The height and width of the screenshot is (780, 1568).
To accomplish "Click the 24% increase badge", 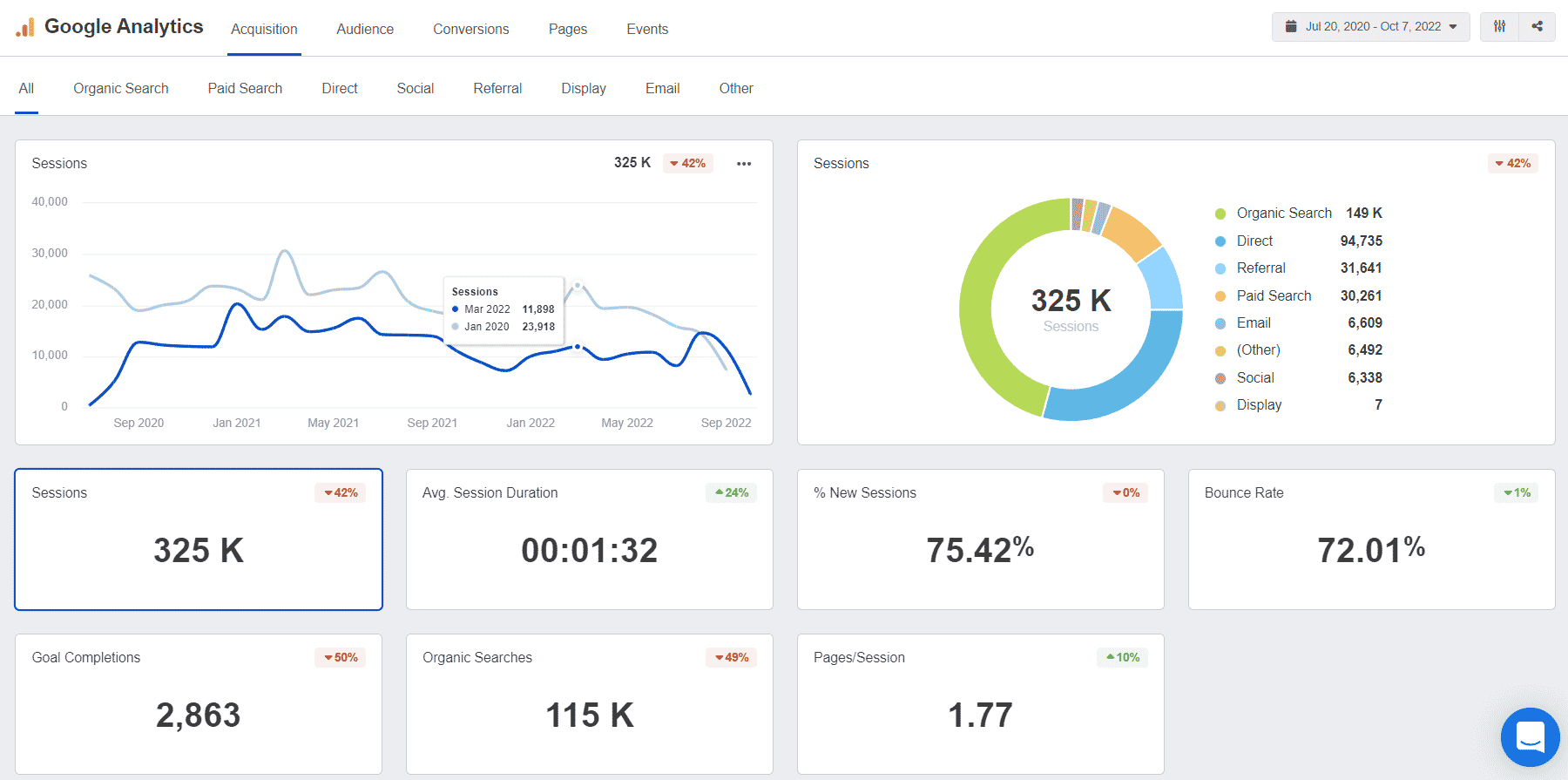I will pos(732,492).
